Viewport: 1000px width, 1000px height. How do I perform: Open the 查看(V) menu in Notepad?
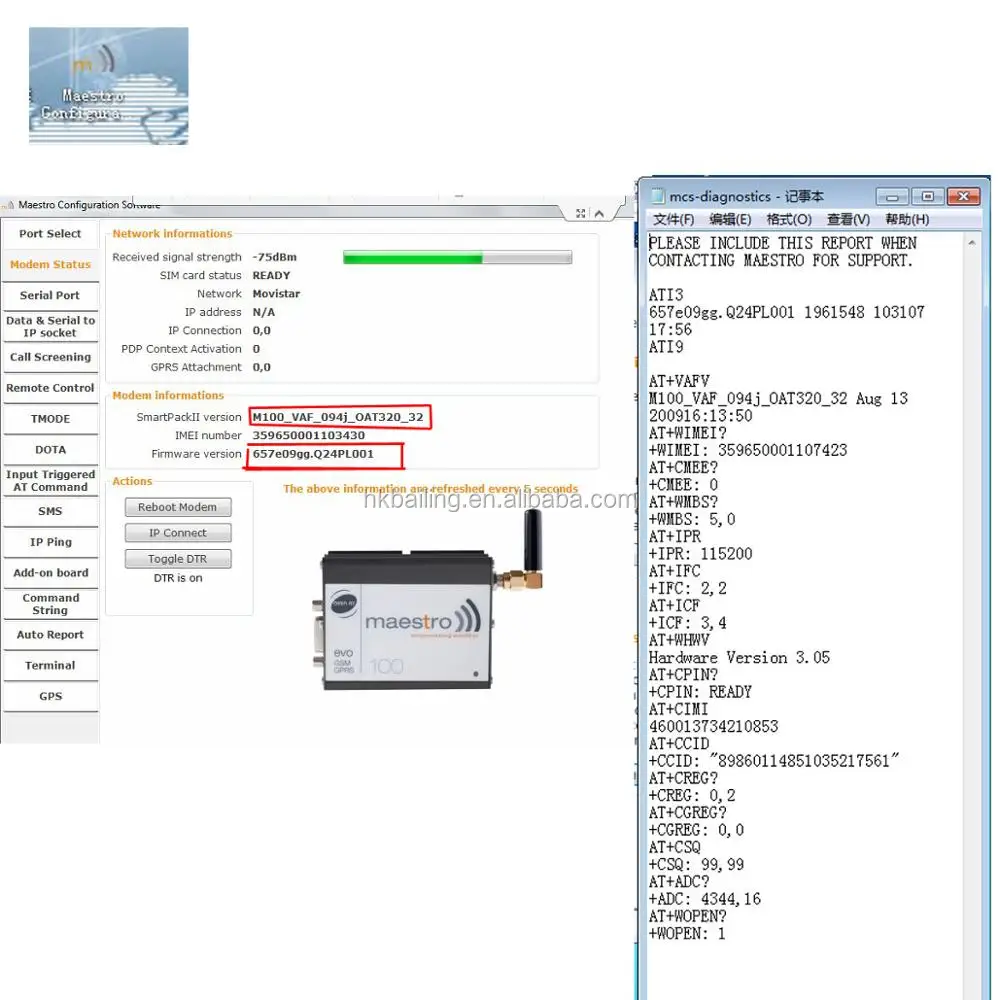pos(848,220)
